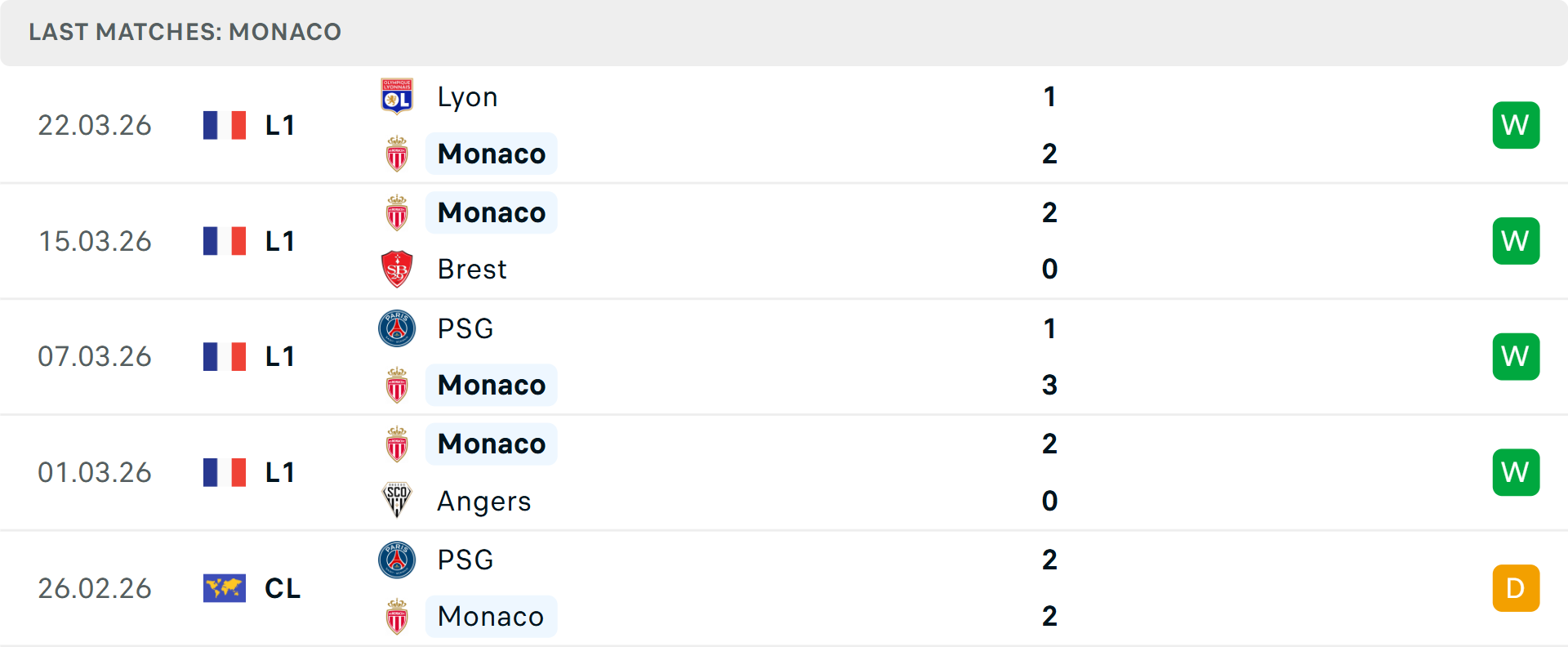Screen dimensions: 1568x647
Task: Click the Angers SCO club badge
Action: point(397,501)
